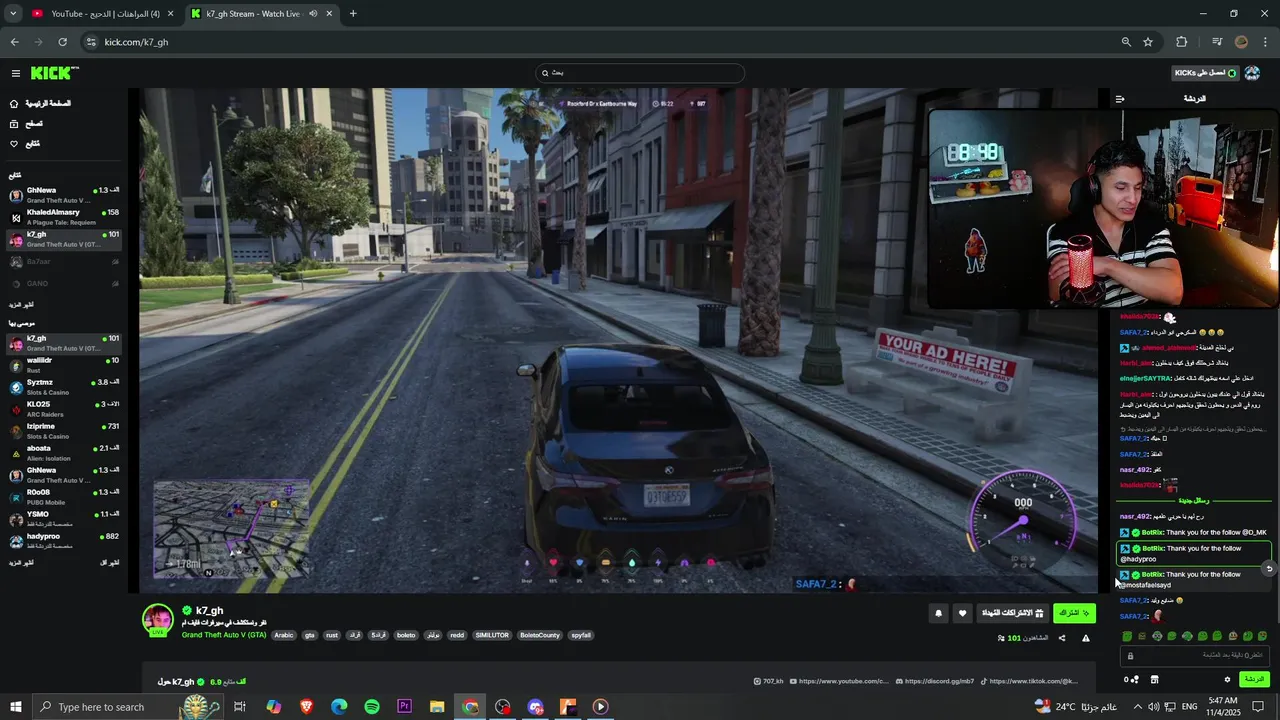This screenshot has height=720, width=1280.
Task: Open Iziprime channel in recommended list
Action: click(x=64, y=431)
